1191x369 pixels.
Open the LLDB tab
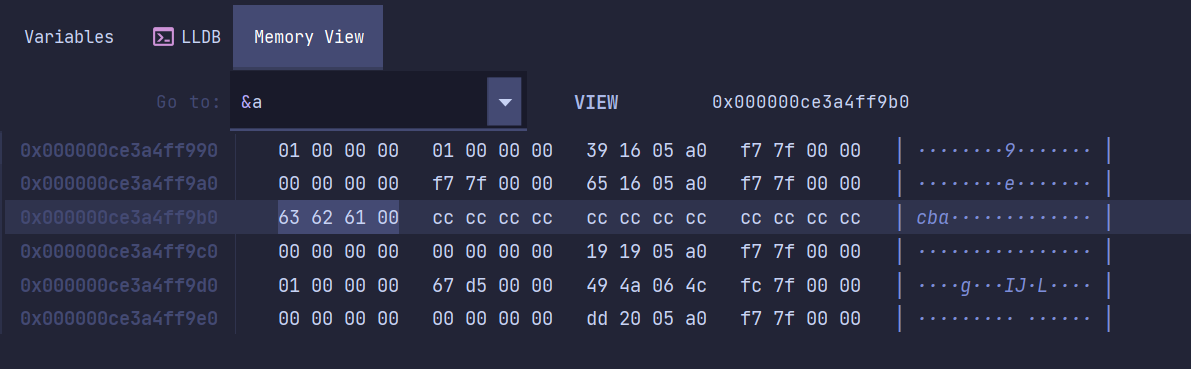click(x=187, y=36)
